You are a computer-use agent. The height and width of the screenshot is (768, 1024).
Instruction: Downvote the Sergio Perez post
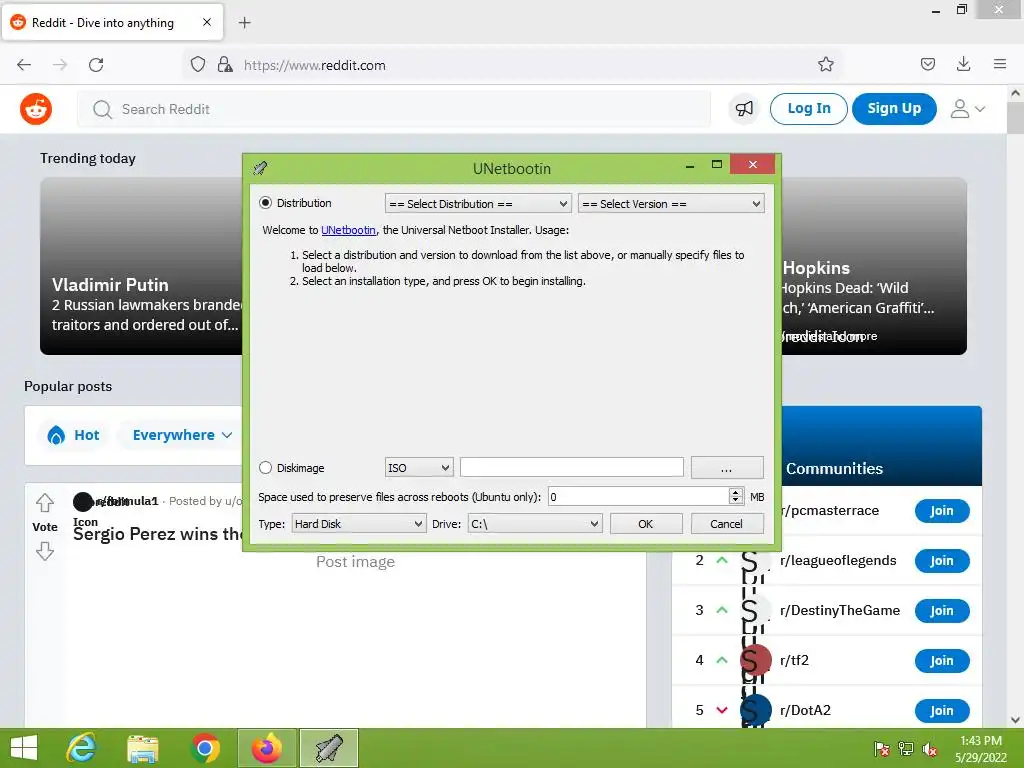(45, 552)
